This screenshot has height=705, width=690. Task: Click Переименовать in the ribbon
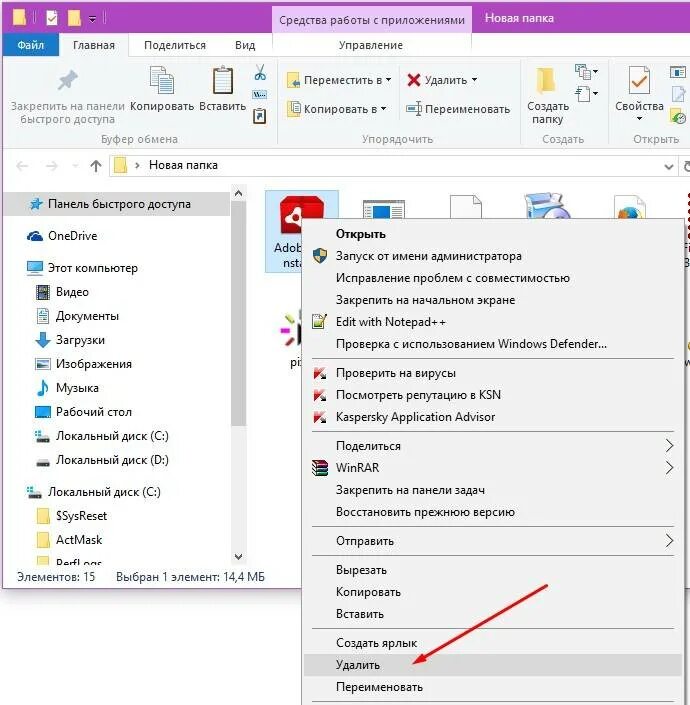(458, 109)
